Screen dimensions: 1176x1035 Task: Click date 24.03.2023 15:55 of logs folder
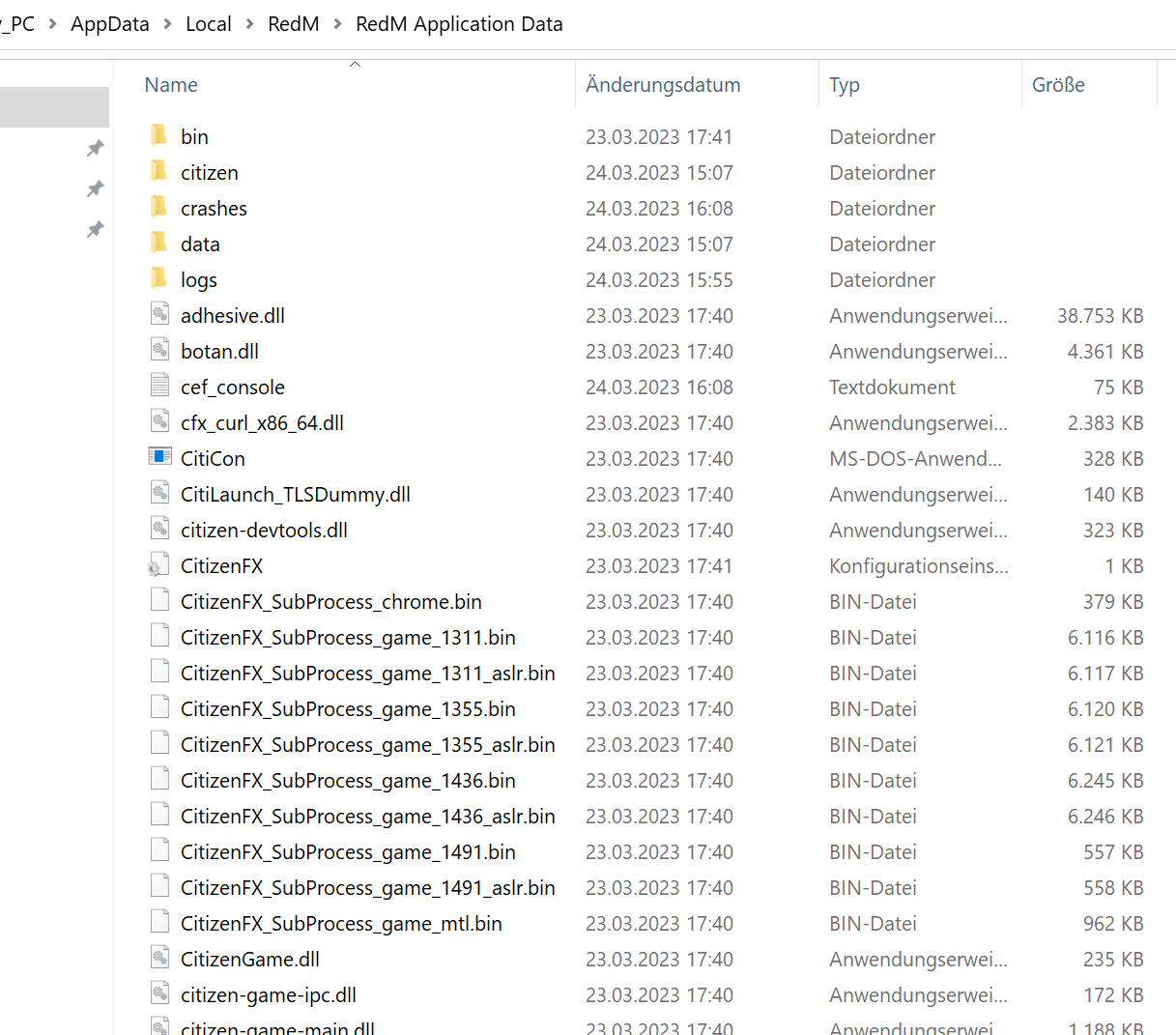tap(659, 279)
